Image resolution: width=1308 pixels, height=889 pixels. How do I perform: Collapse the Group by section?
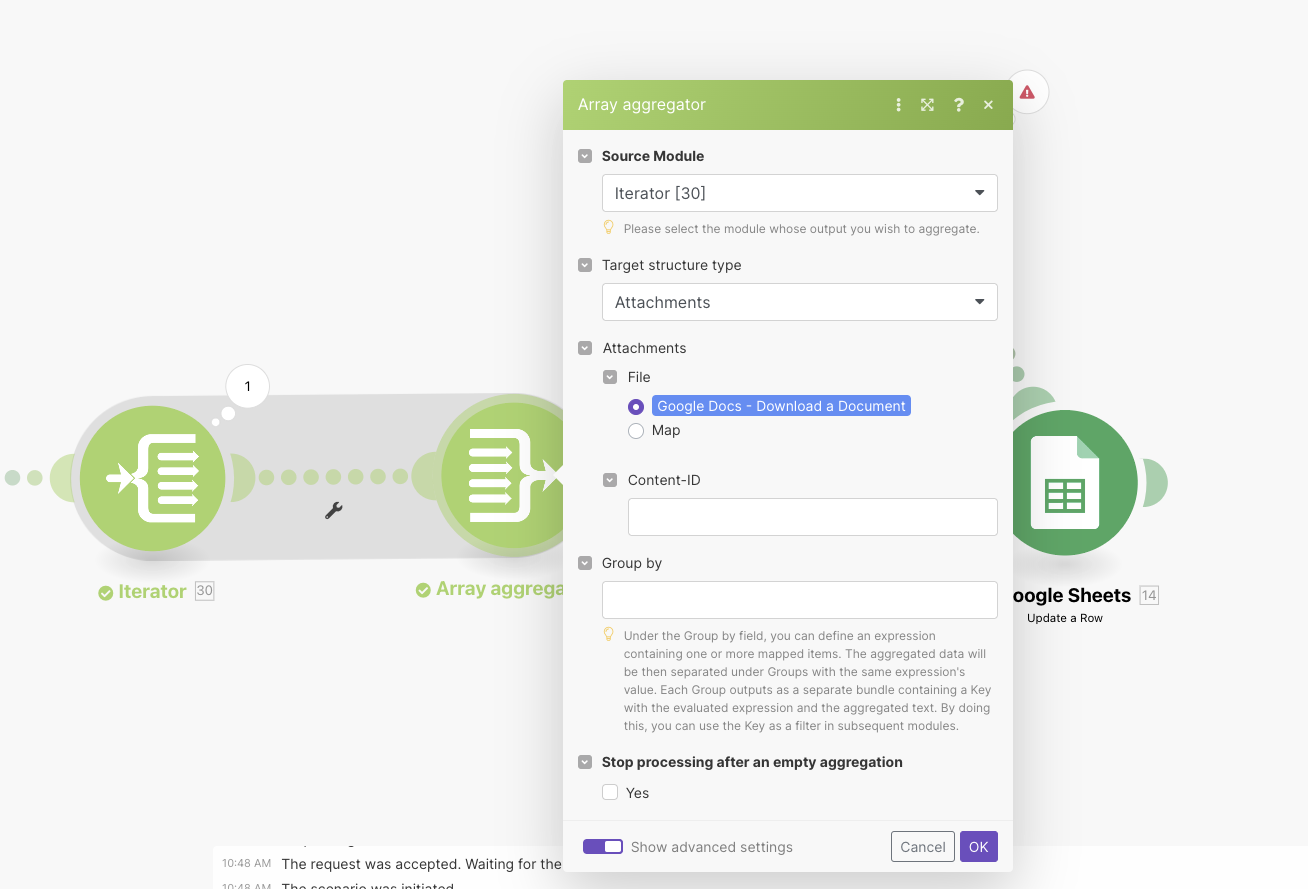click(585, 563)
